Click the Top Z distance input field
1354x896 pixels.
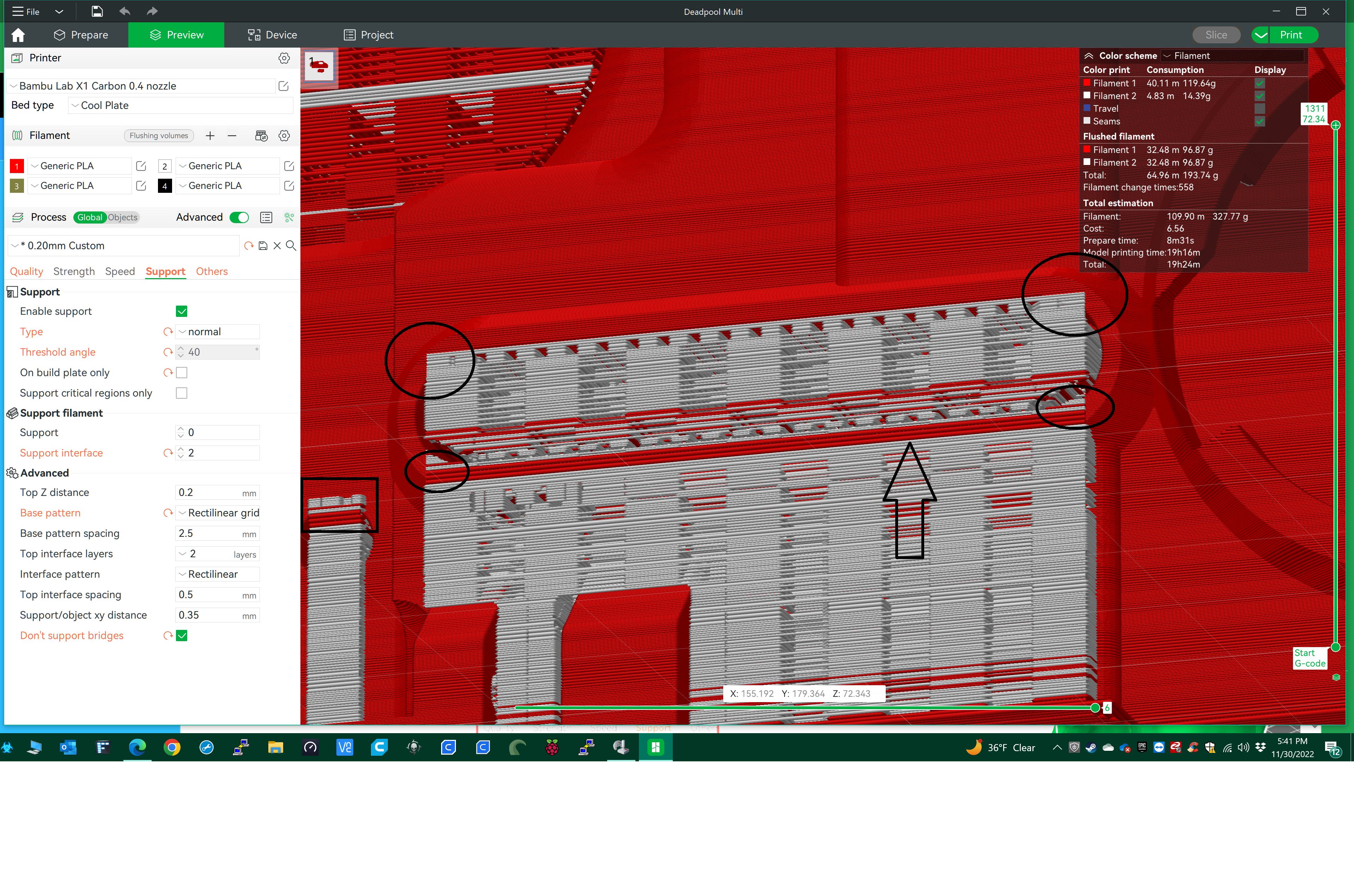[217, 492]
